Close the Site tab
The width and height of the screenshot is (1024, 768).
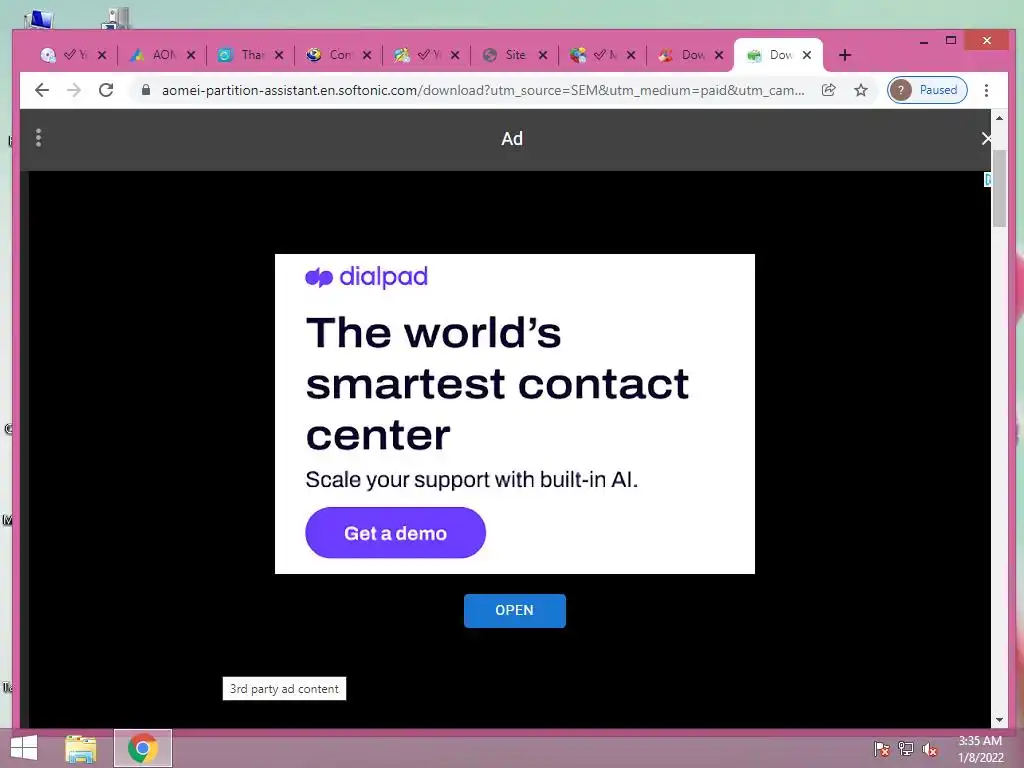543,56
